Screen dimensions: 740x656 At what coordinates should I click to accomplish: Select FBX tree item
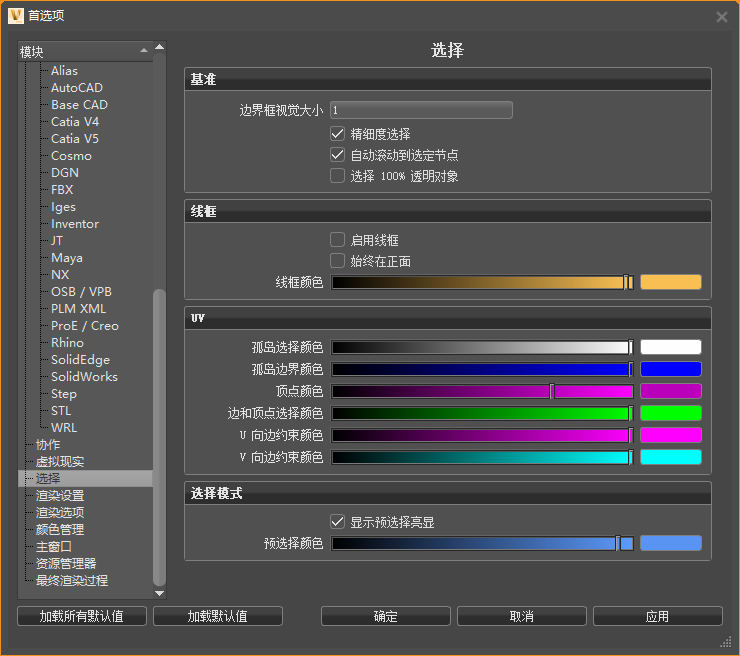(62, 190)
